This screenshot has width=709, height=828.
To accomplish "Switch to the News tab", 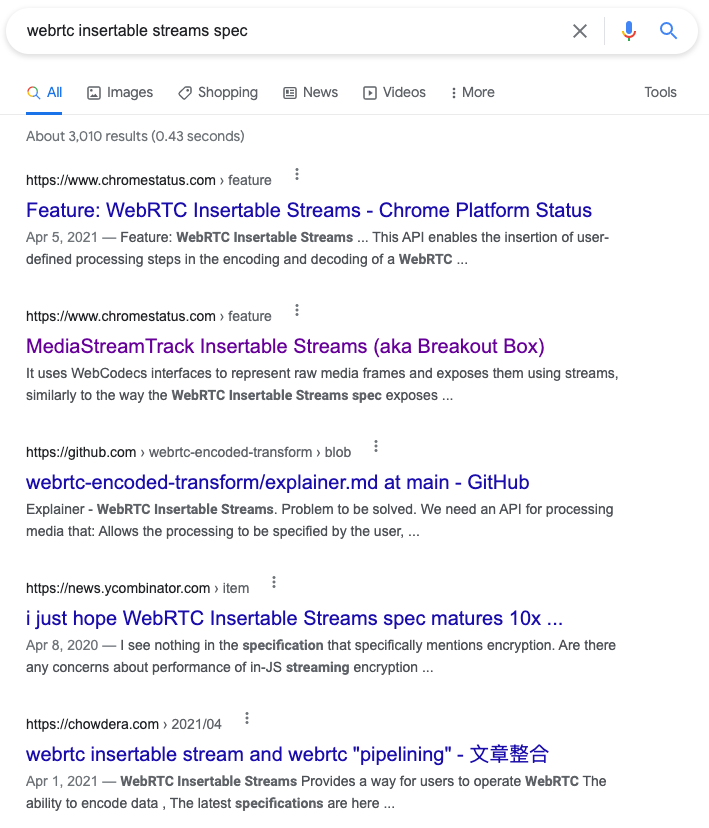I will [x=311, y=93].
